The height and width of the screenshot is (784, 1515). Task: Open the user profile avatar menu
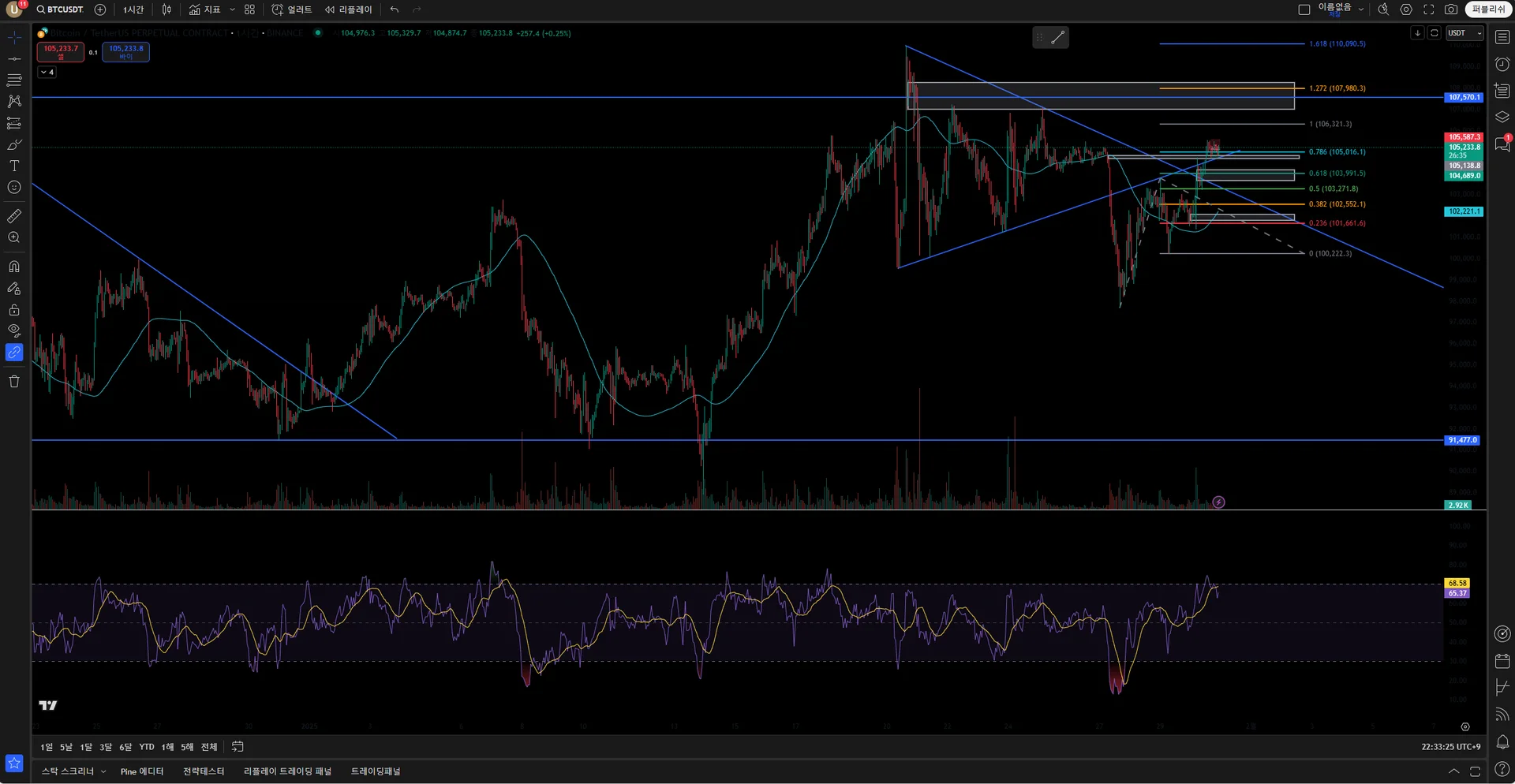[x=14, y=9]
